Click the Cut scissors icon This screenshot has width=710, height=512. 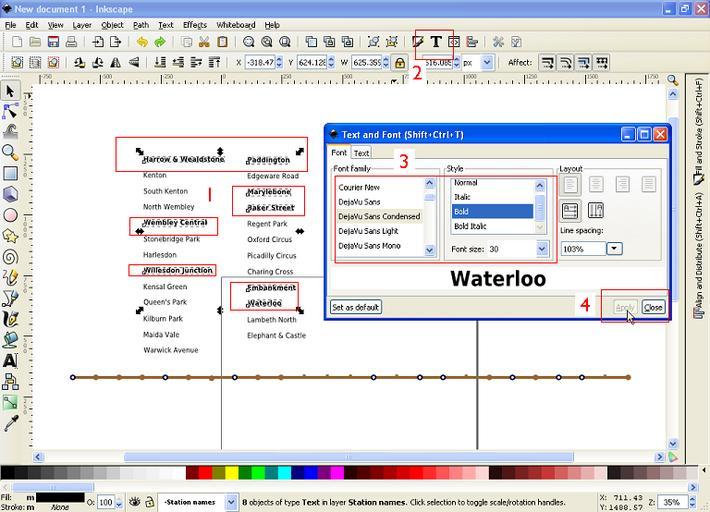point(204,42)
